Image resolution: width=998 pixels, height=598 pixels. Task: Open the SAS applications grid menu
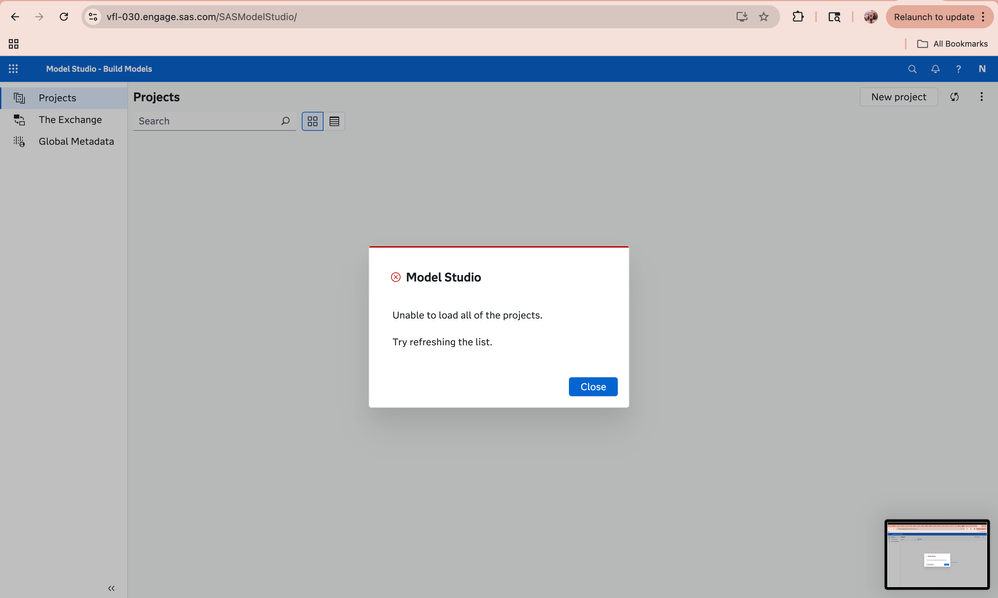13,69
